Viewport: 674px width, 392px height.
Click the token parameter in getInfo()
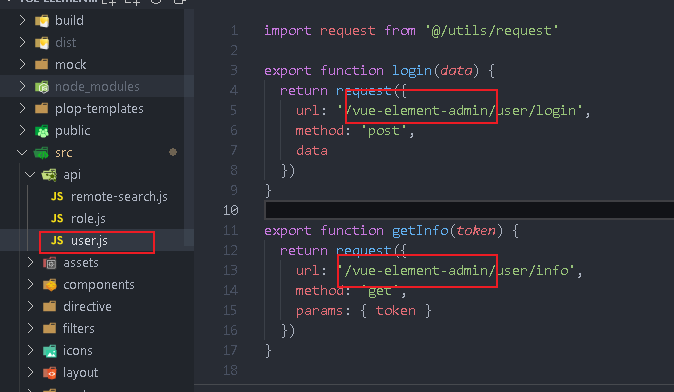[476, 231]
